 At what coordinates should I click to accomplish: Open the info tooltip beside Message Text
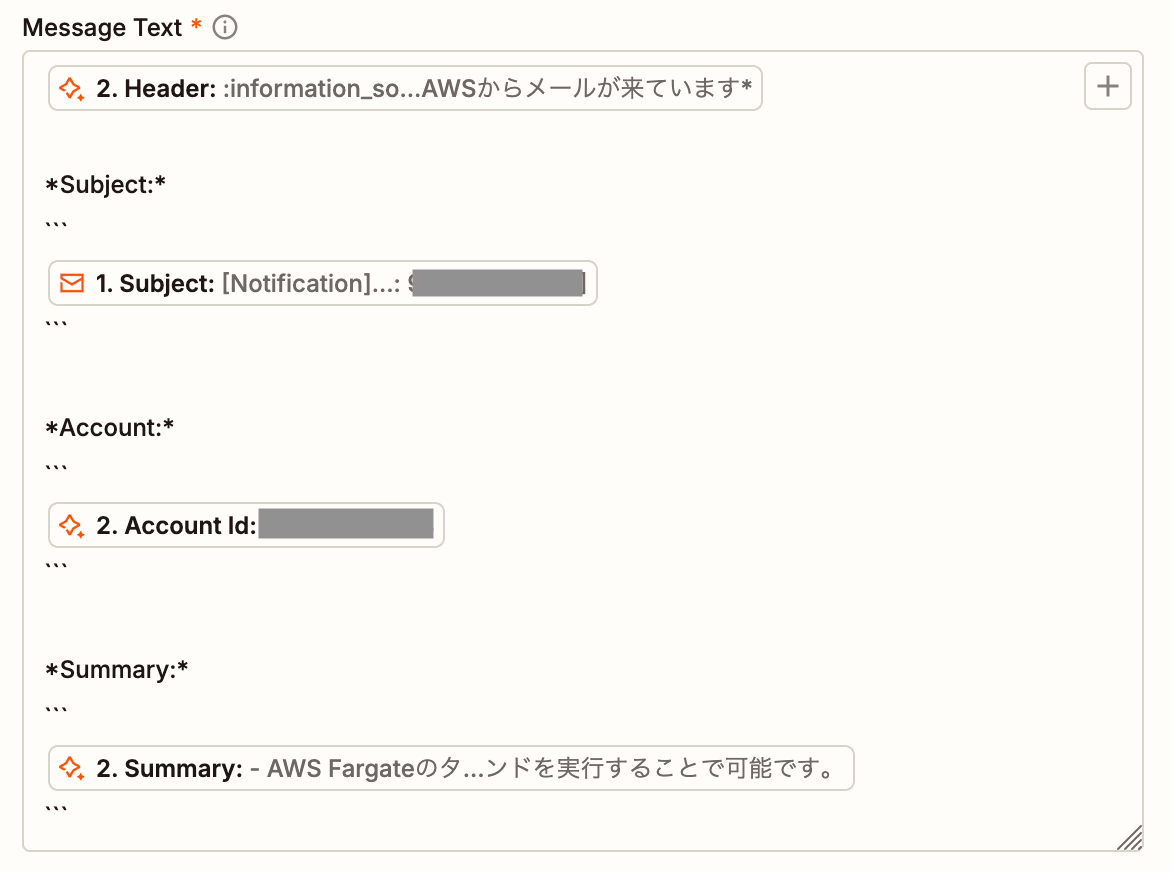225,27
